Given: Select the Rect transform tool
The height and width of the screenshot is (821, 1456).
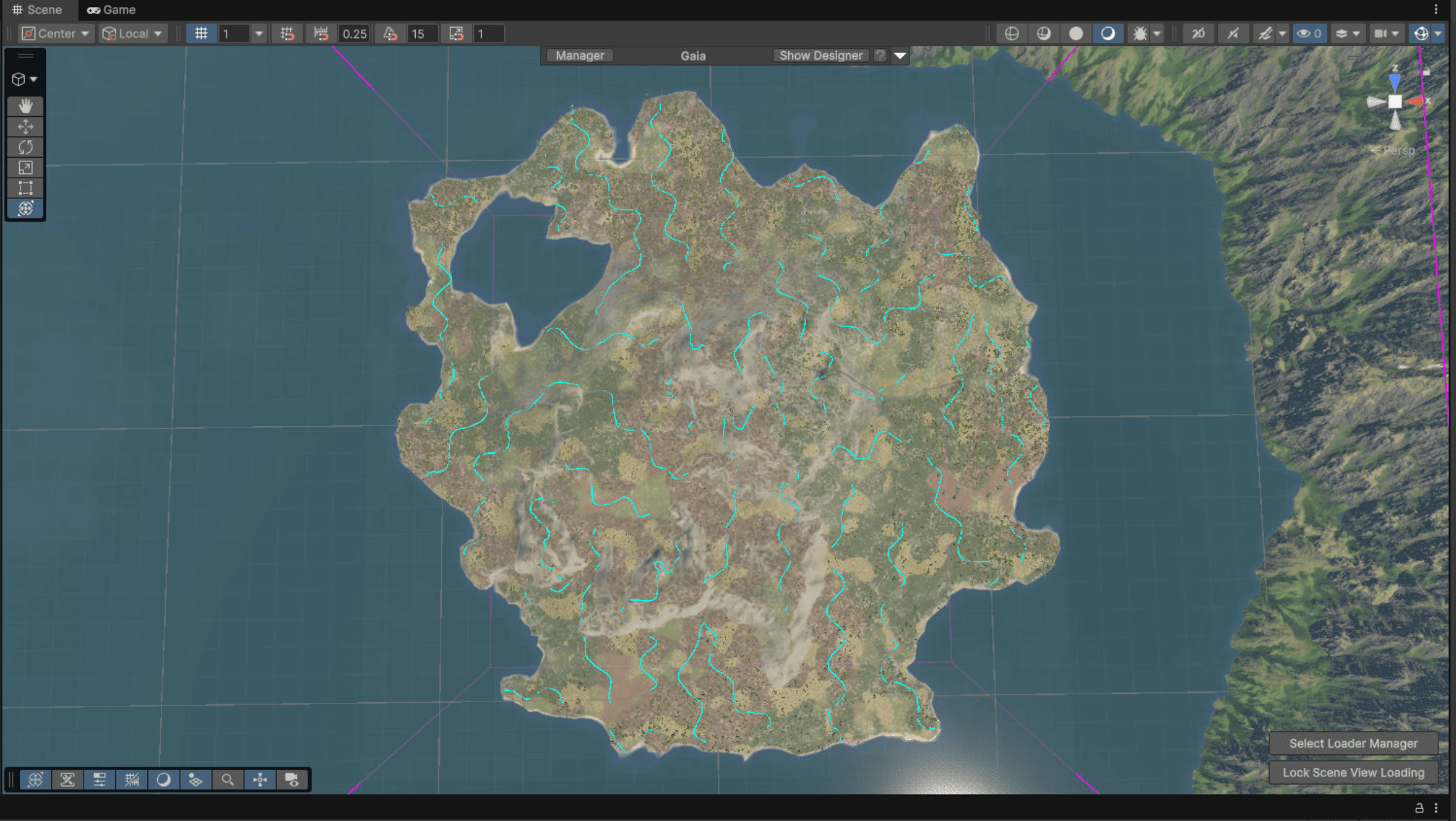Looking at the screenshot, I should (25, 188).
